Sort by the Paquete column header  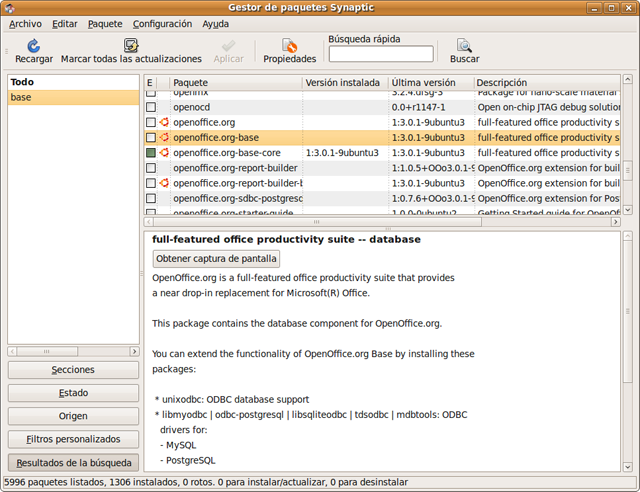pos(234,83)
